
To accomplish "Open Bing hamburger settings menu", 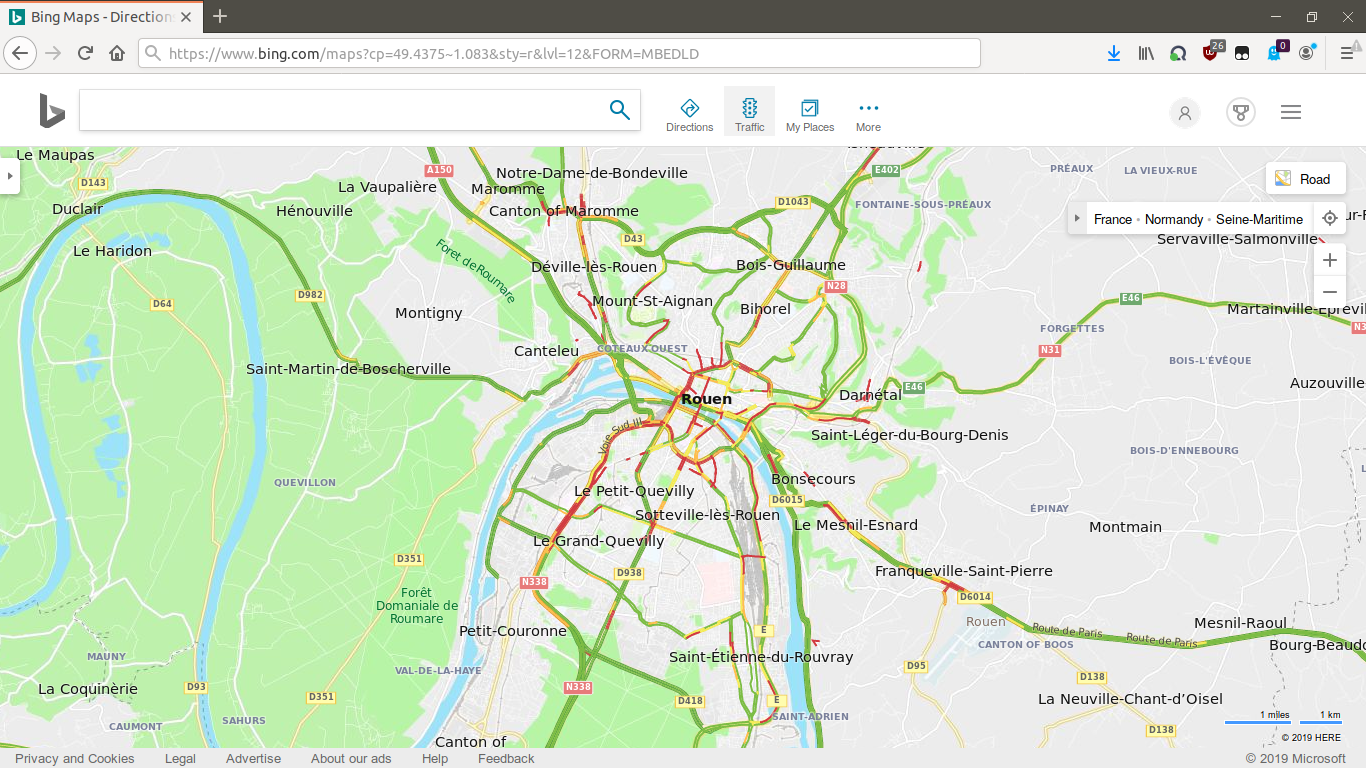I will (1291, 112).
